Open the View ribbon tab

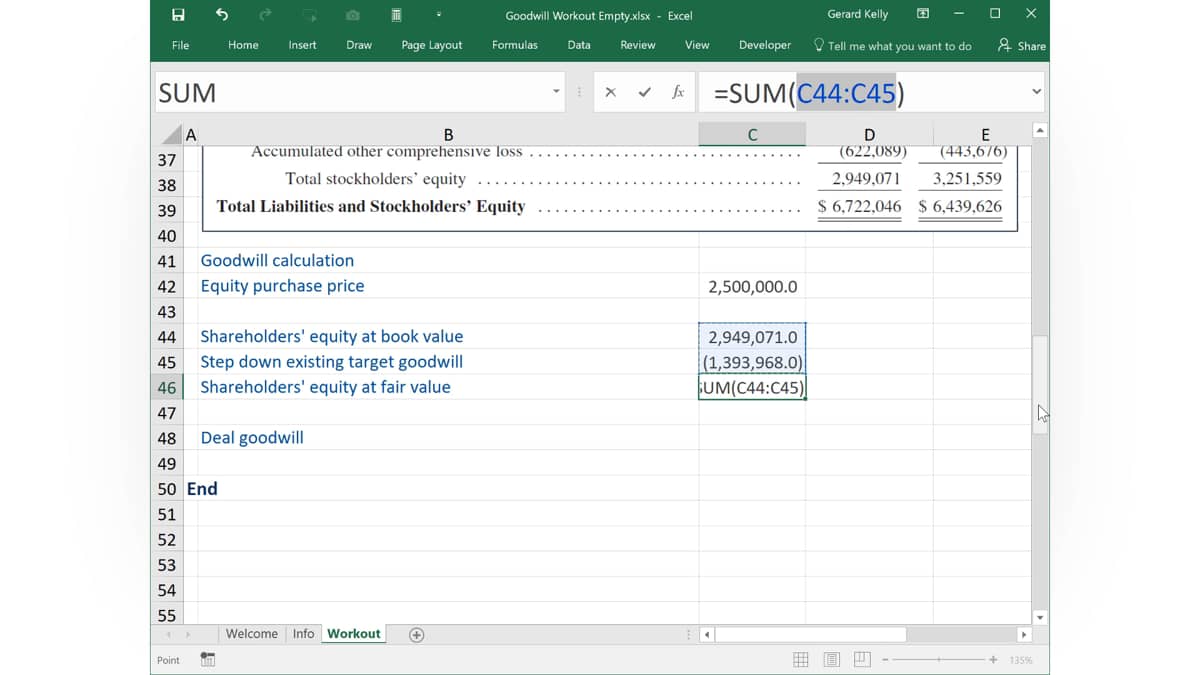pos(697,45)
